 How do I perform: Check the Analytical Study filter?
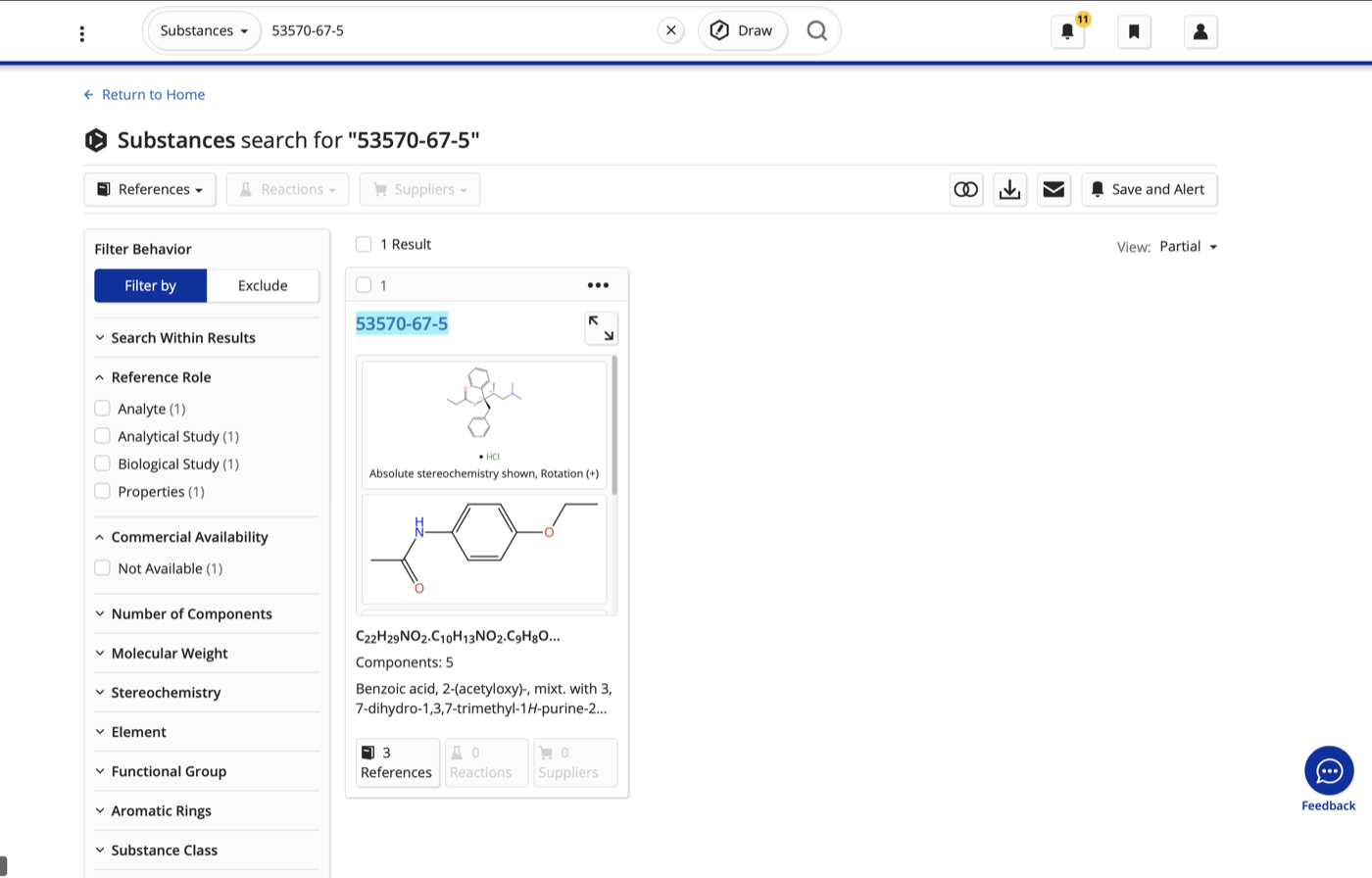click(102, 435)
